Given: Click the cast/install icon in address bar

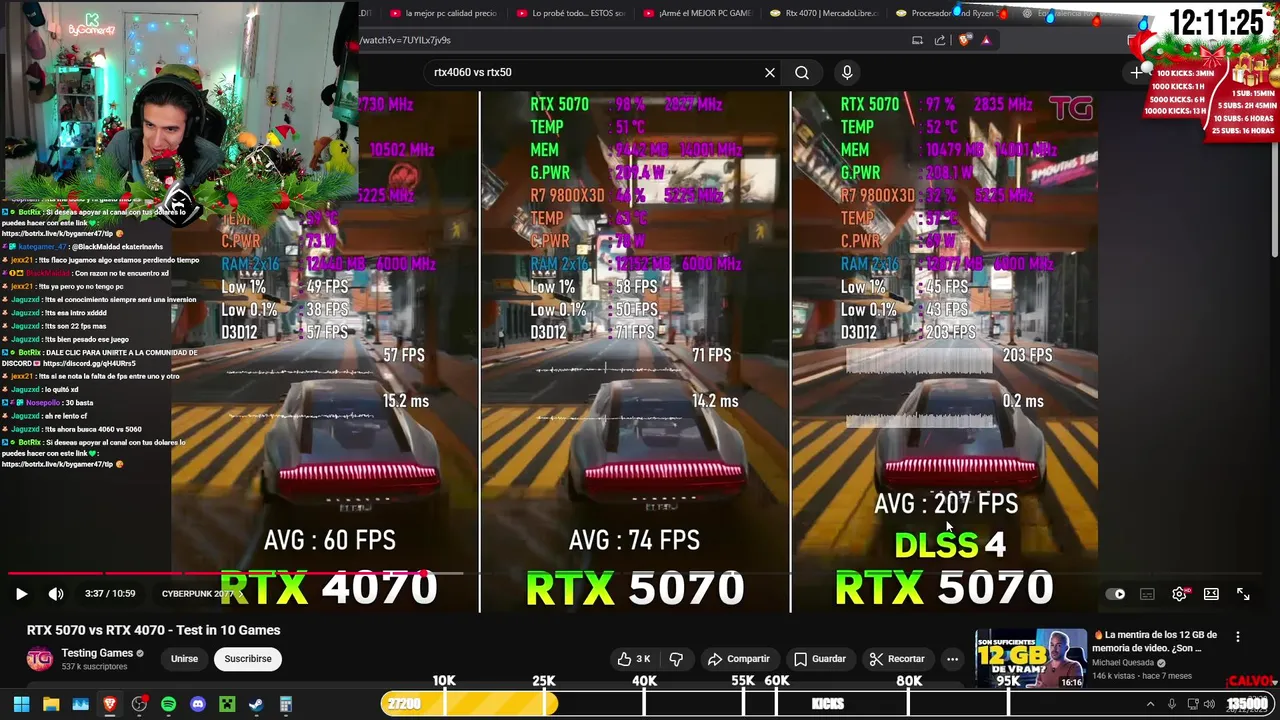Looking at the screenshot, I should [917, 40].
